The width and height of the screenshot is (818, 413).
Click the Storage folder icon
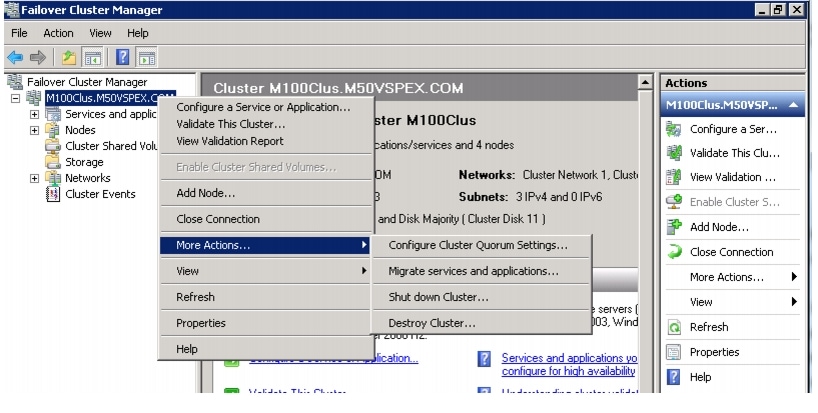pos(53,162)
